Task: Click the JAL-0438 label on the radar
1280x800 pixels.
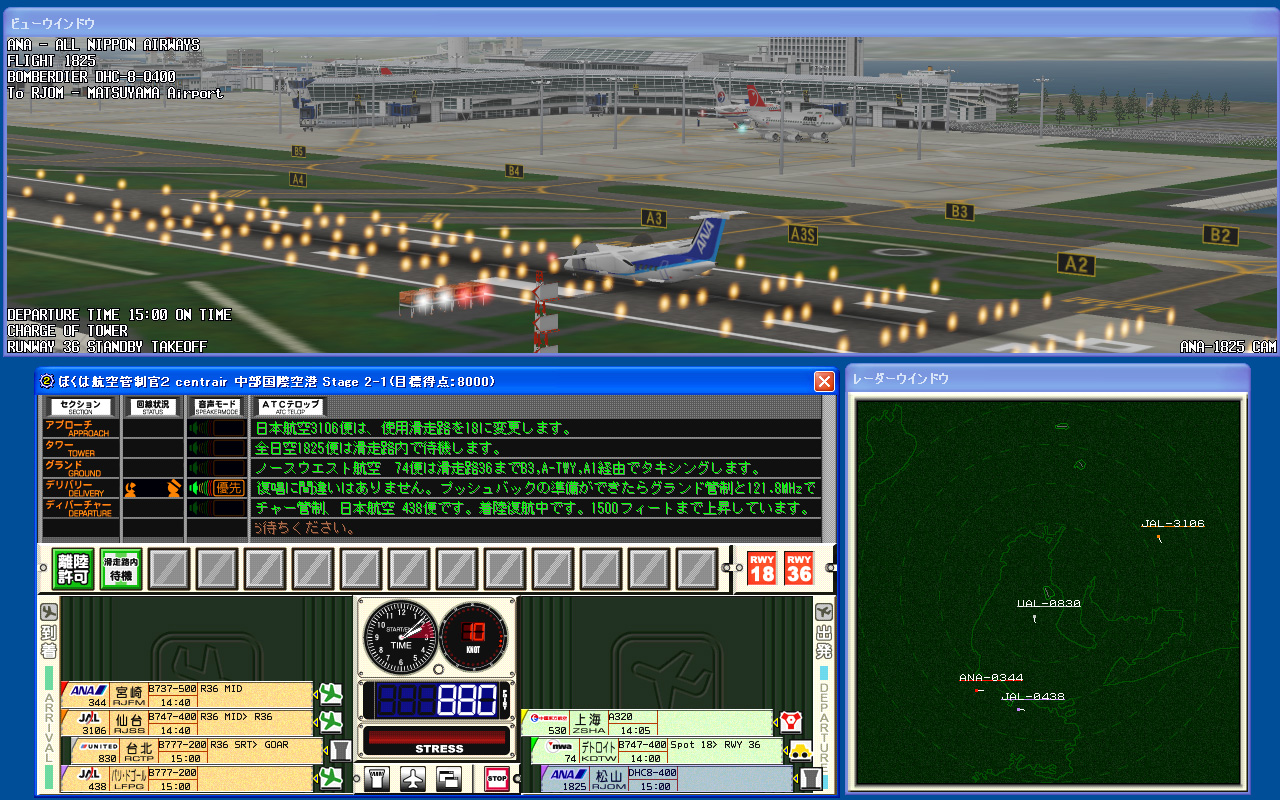Action: 1033,696
